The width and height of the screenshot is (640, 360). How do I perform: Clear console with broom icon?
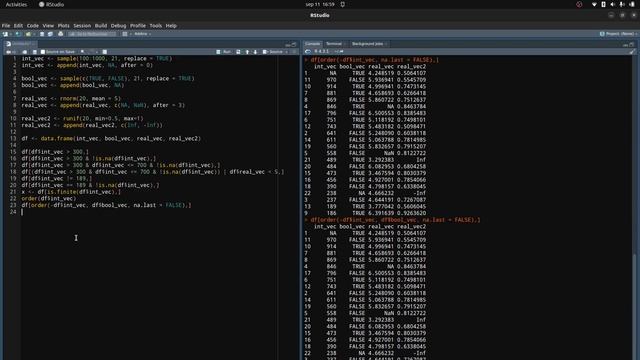tap(632, 51)
